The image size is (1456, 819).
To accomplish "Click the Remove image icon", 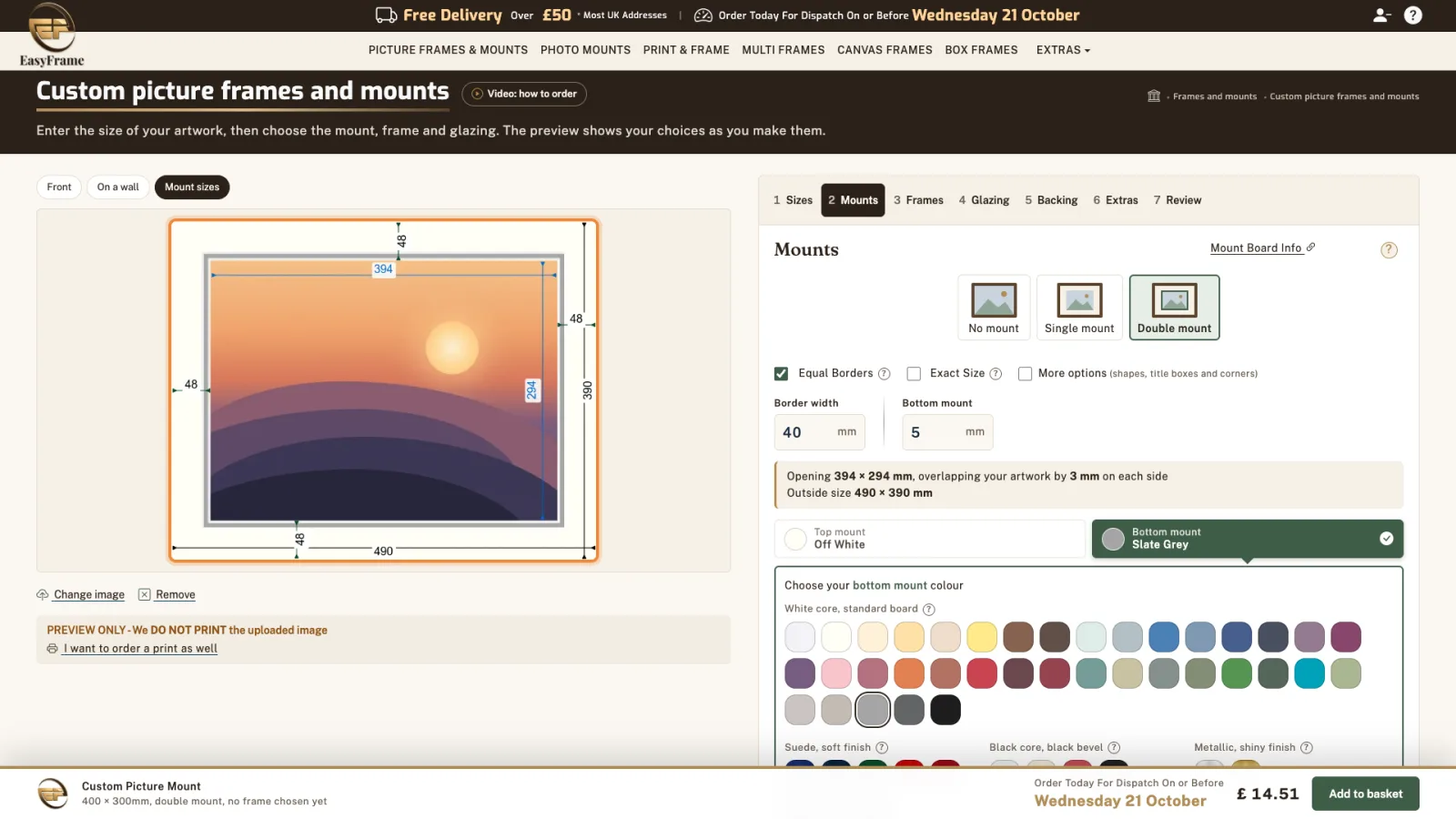I will 144,594.
